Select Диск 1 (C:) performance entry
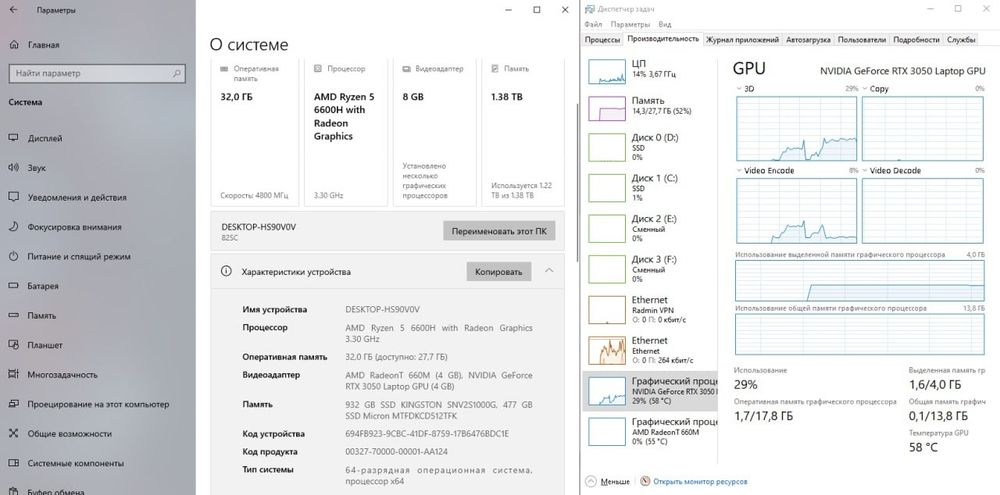 point(649,188)
